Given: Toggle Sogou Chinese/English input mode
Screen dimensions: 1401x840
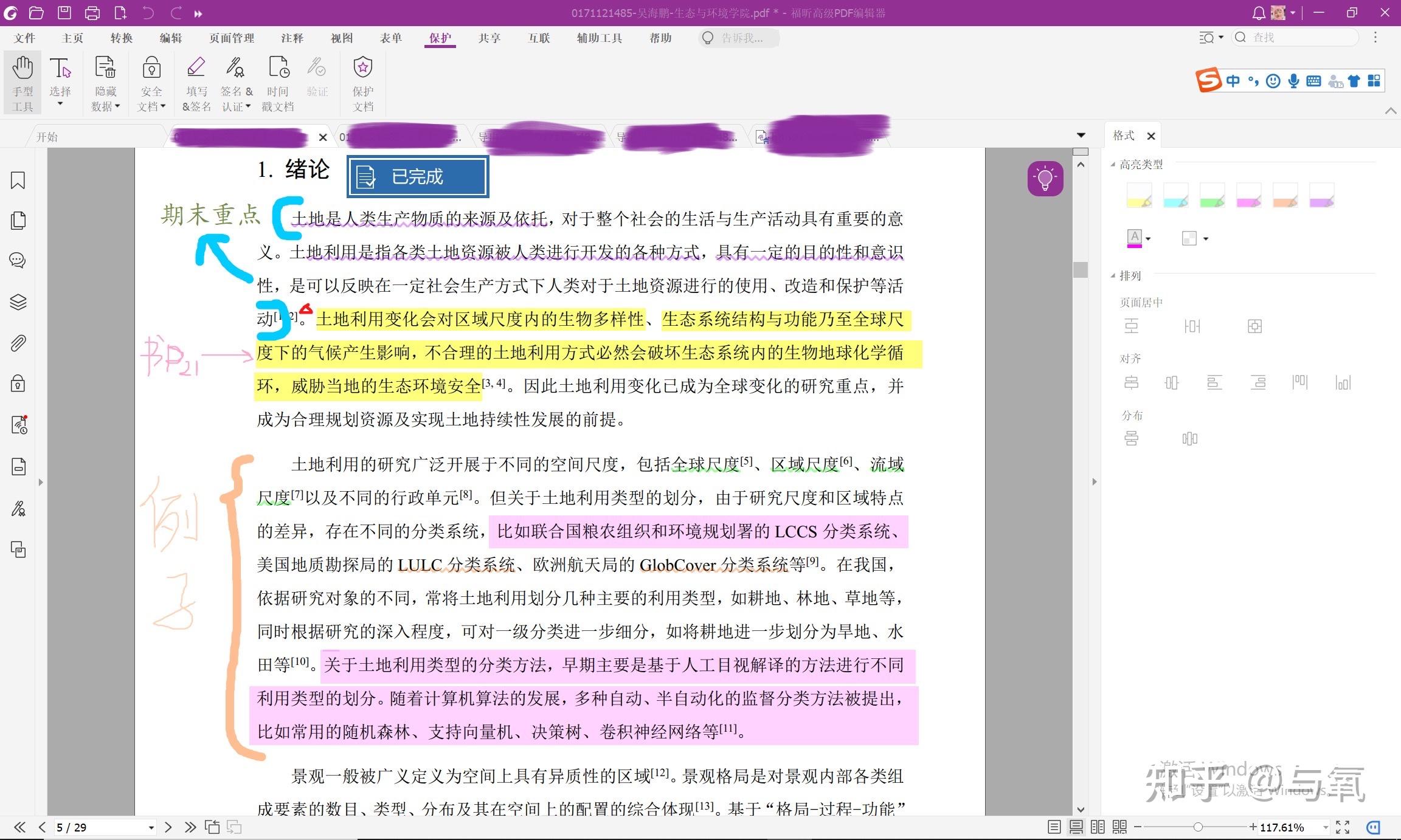Looking at the screenshot, I should point(1233,81).
